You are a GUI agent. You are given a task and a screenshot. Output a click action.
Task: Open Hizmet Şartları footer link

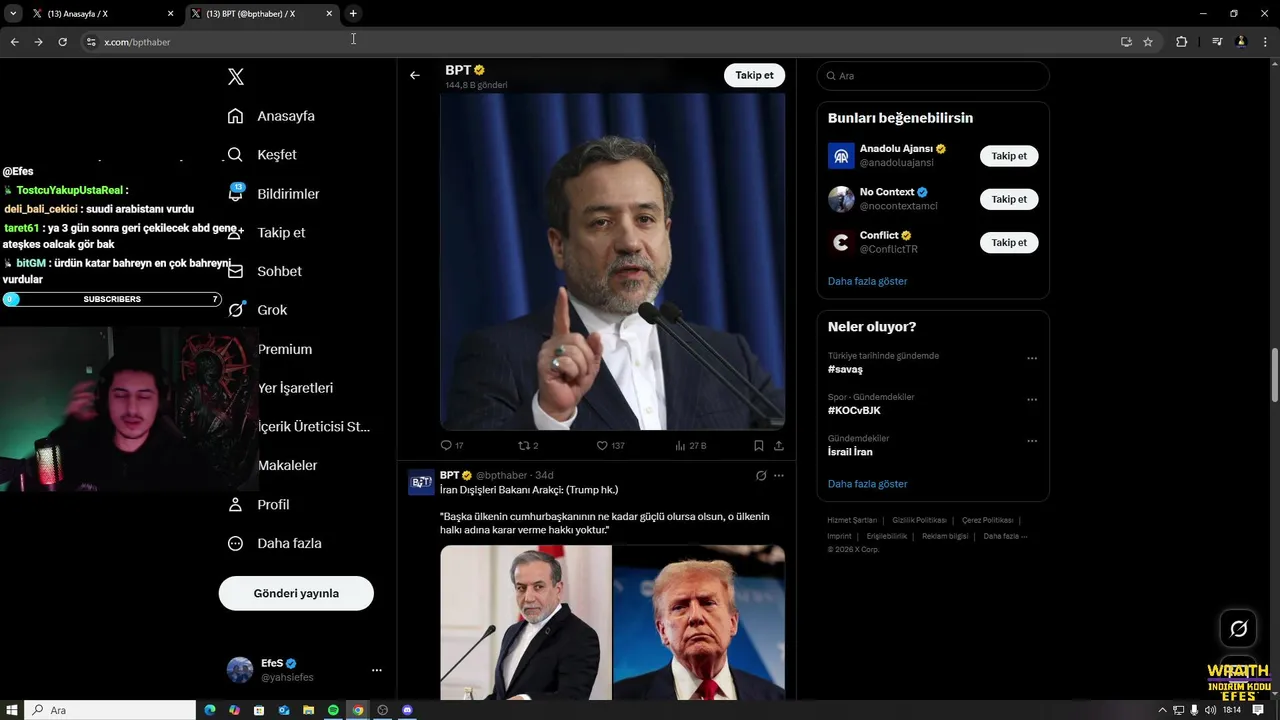coord(852,520)
